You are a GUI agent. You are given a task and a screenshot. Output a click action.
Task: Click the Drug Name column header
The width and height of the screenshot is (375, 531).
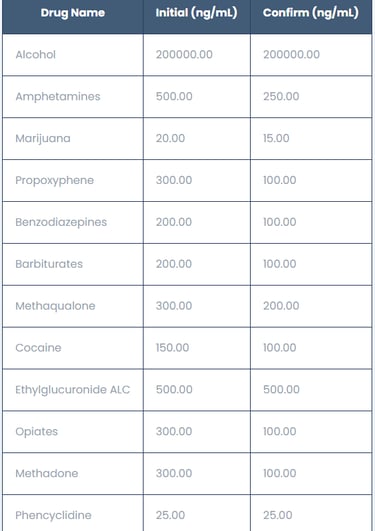(x=72, y=13)
